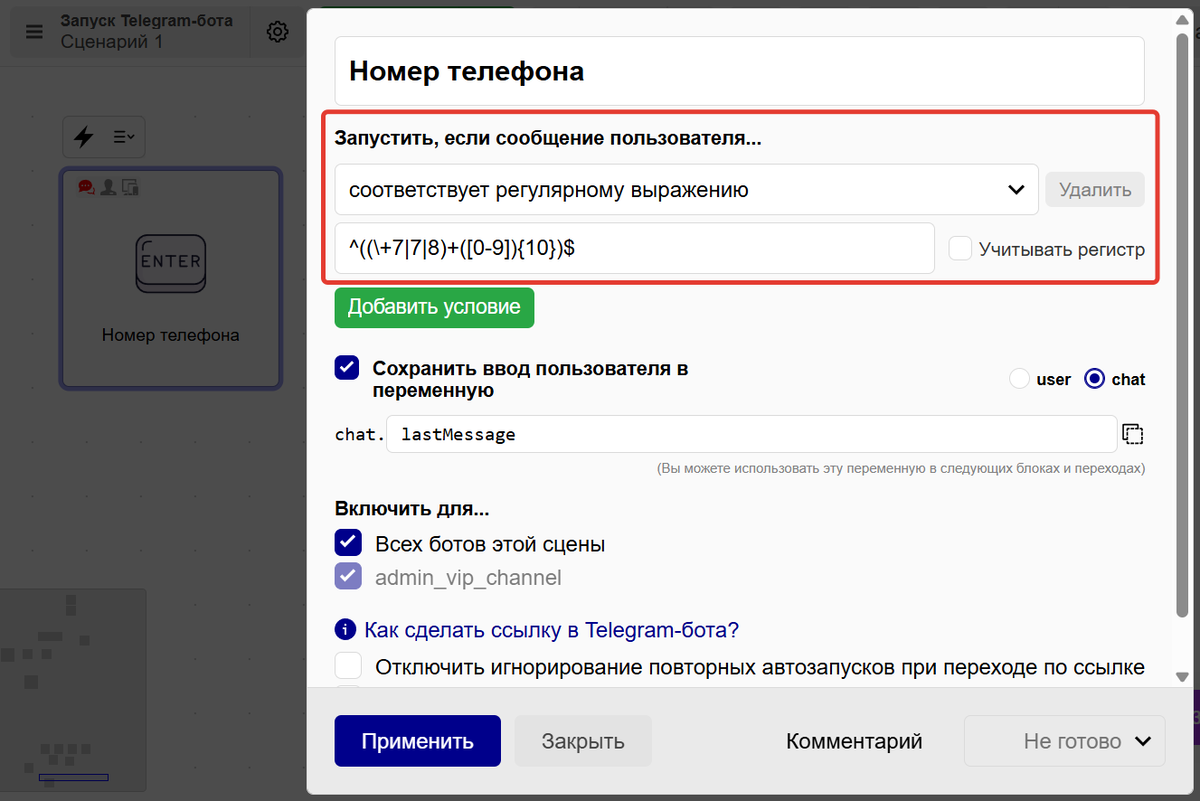Click the variable picker icon beside lastMessage
1200x801 pixels.
click(1132, 434)
